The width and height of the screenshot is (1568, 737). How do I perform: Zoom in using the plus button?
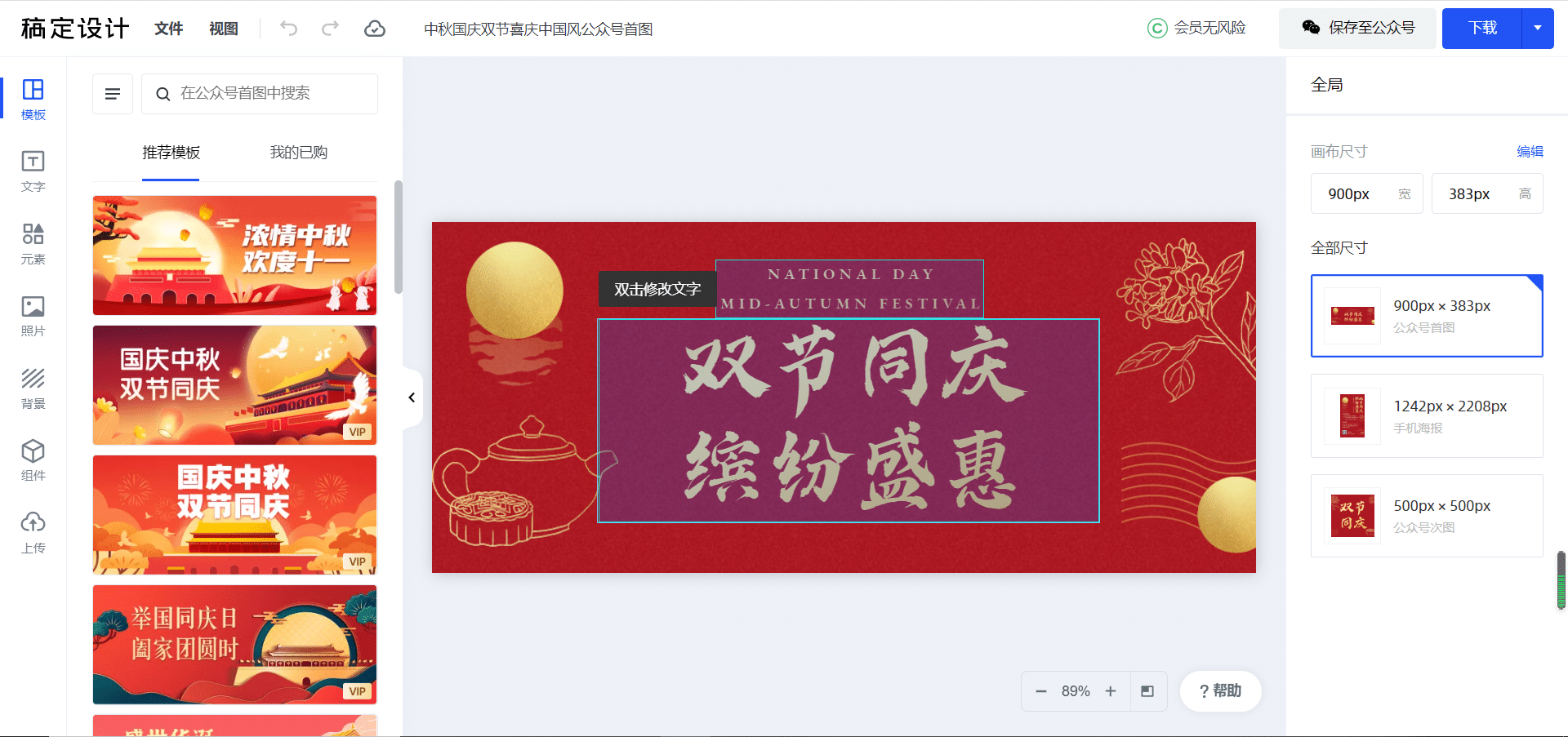click(1111, 691)
